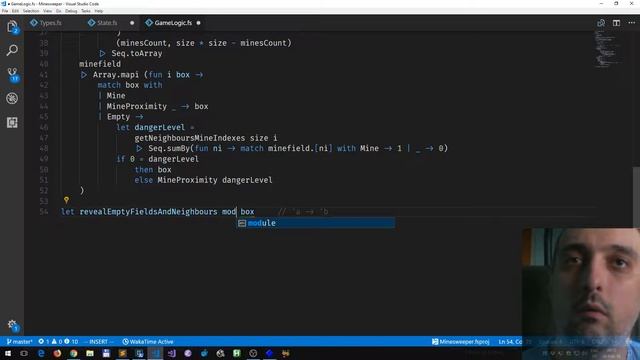Image resolution: width=640 pixels, height=360 pixels.
Task: Select the 'module' autocomplete suggestion
Action: (316, 223)
